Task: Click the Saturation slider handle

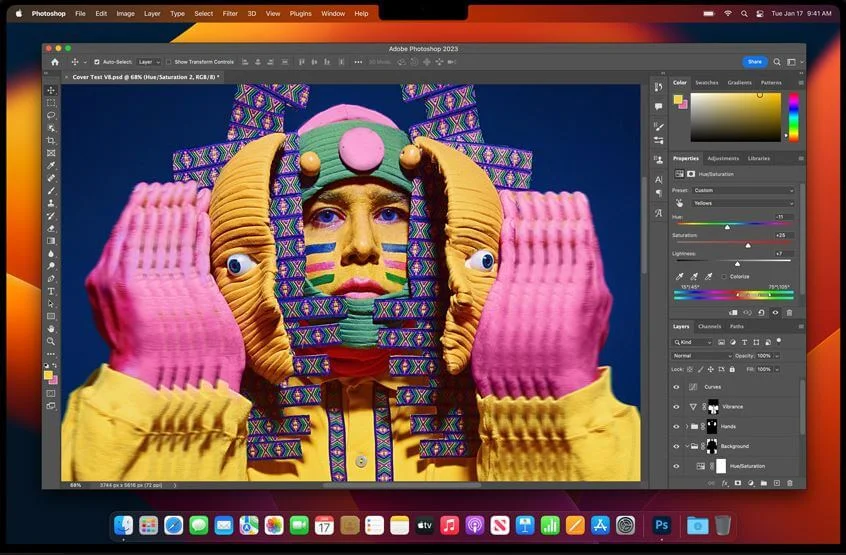Action: [x=748, y=245]
